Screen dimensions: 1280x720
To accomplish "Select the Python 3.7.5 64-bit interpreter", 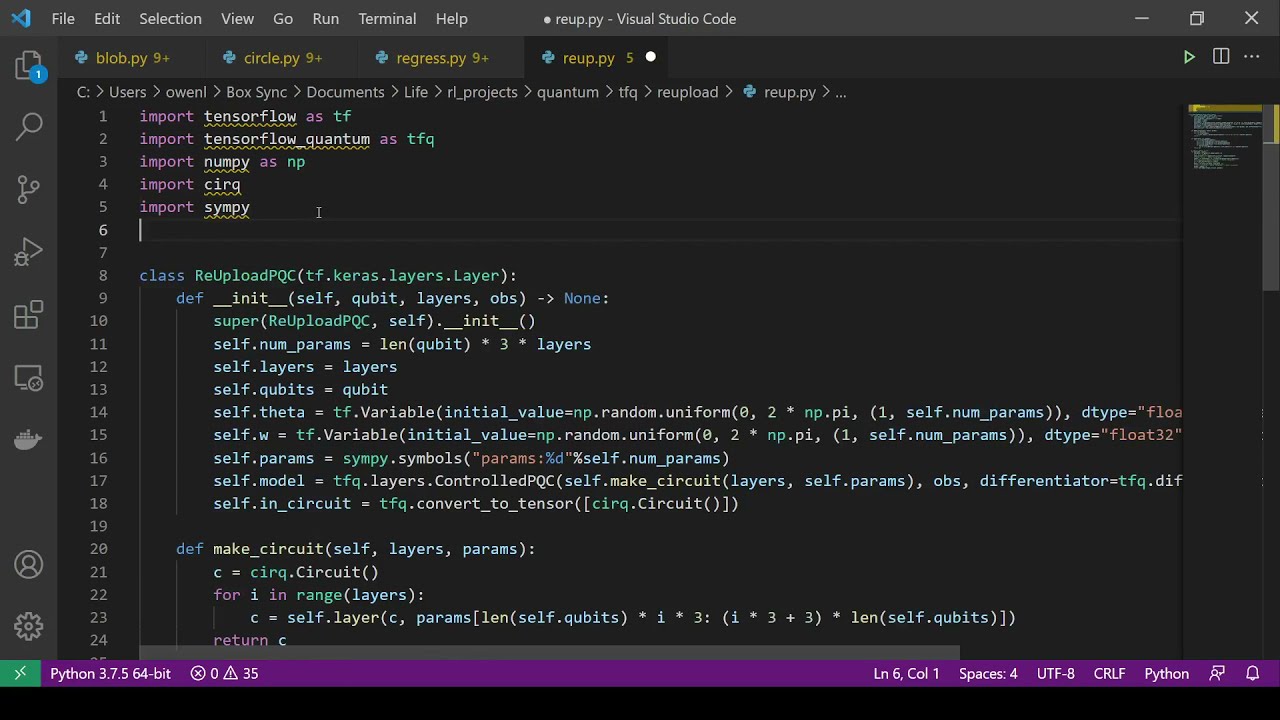I will click(110, 674).
